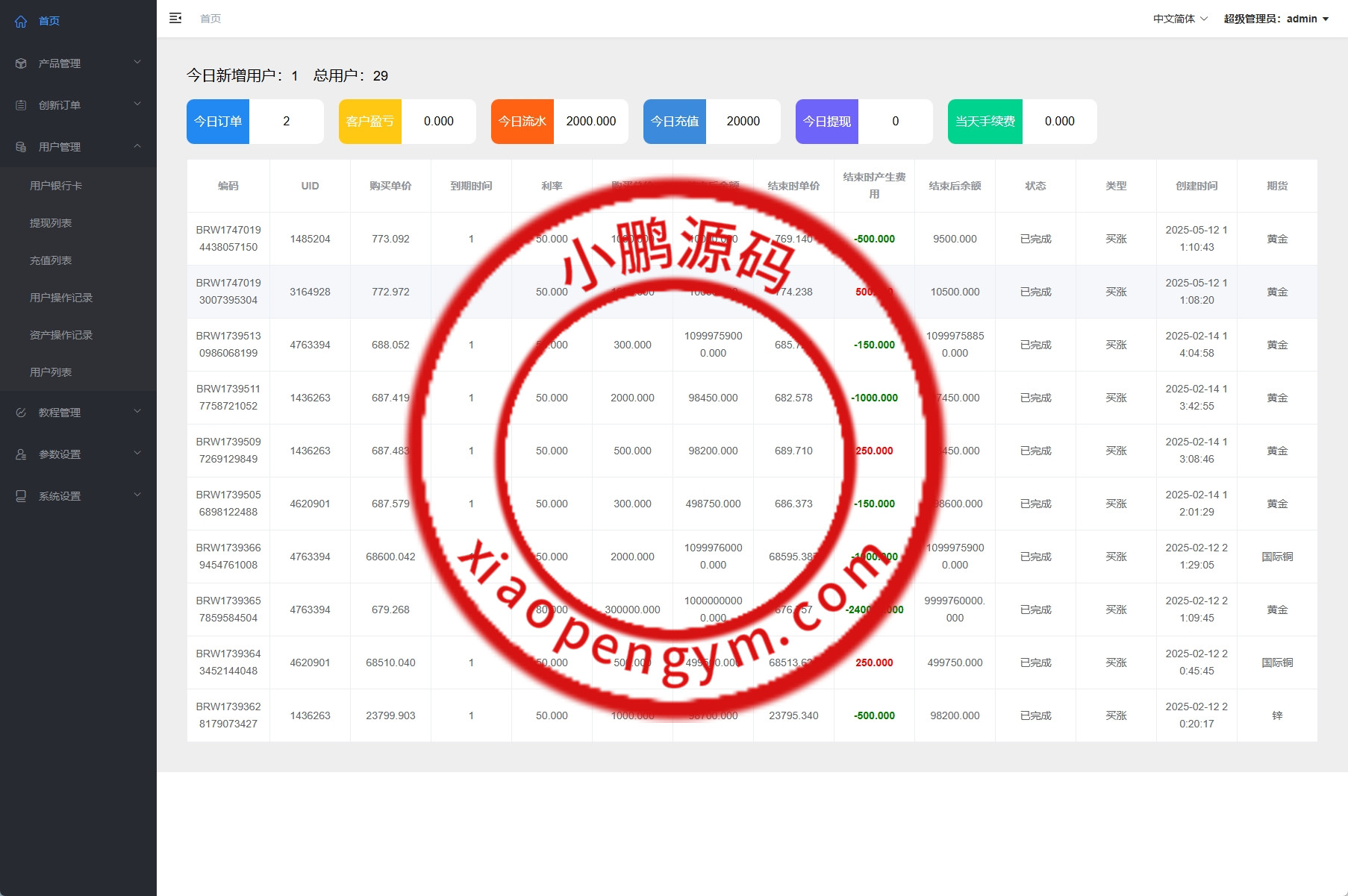
Task: Click the 参数设置 person icon
Action: click(21, 454)
